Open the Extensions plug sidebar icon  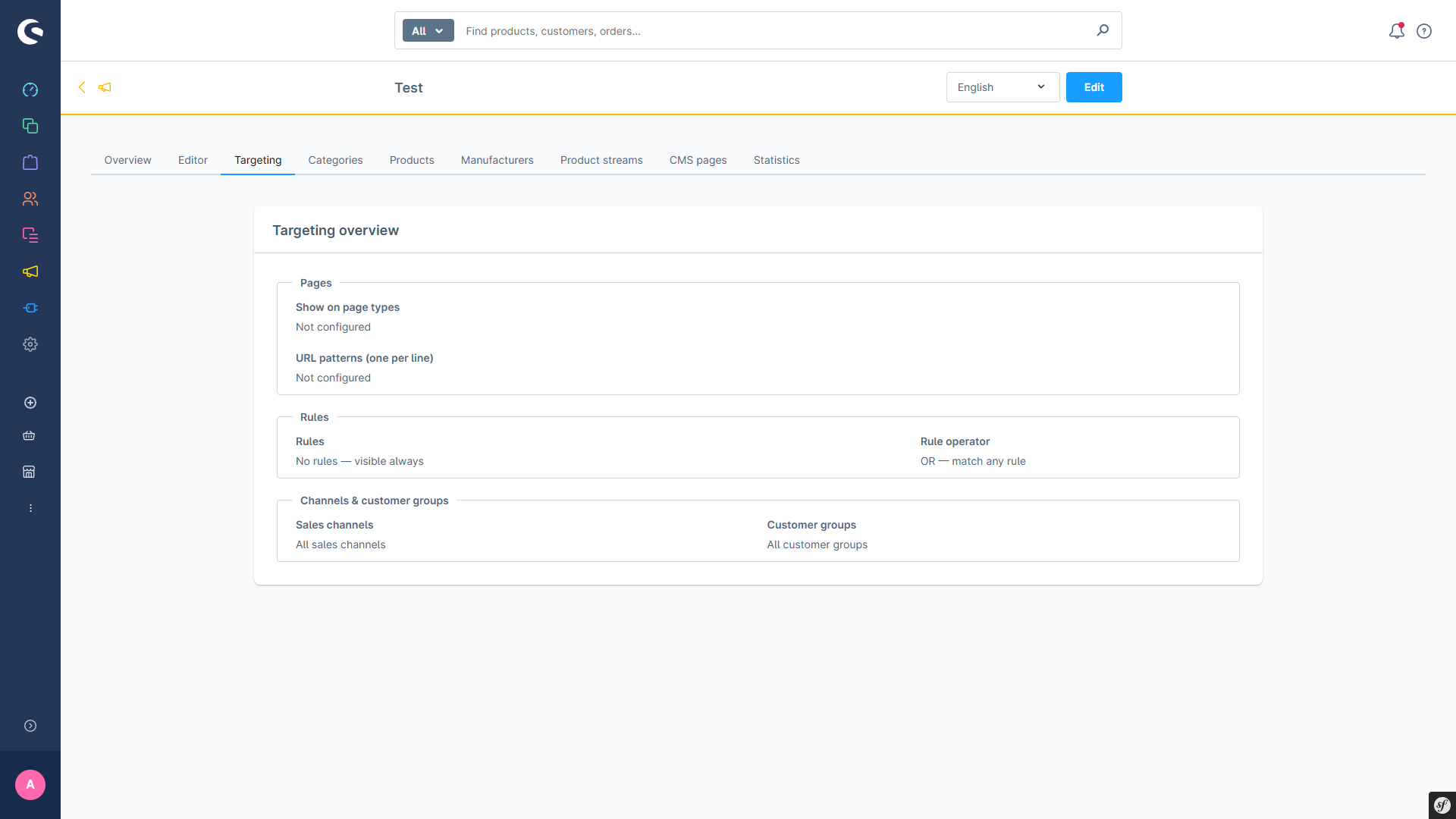(30, 308)
